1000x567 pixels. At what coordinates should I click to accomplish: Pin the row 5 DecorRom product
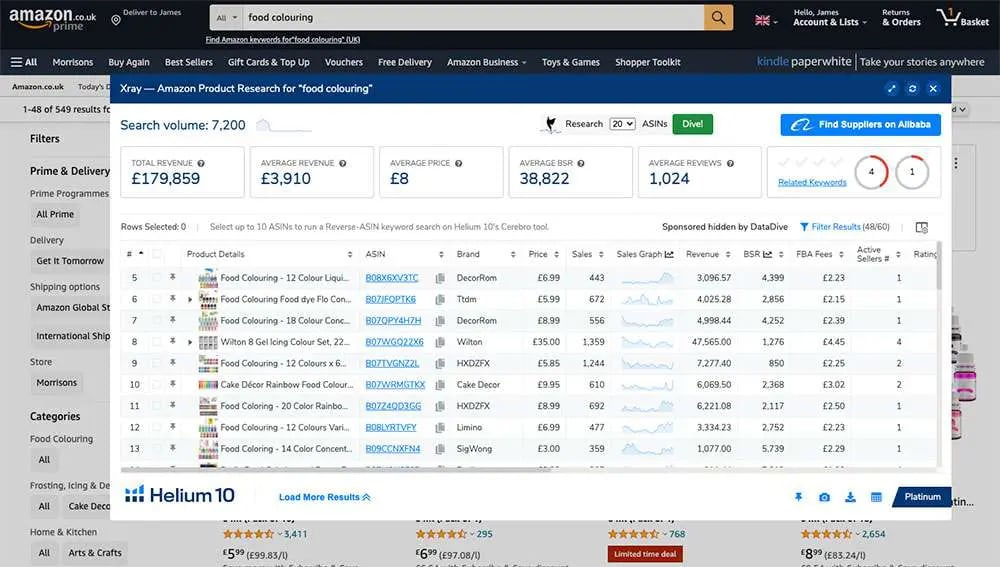[172, 277]
